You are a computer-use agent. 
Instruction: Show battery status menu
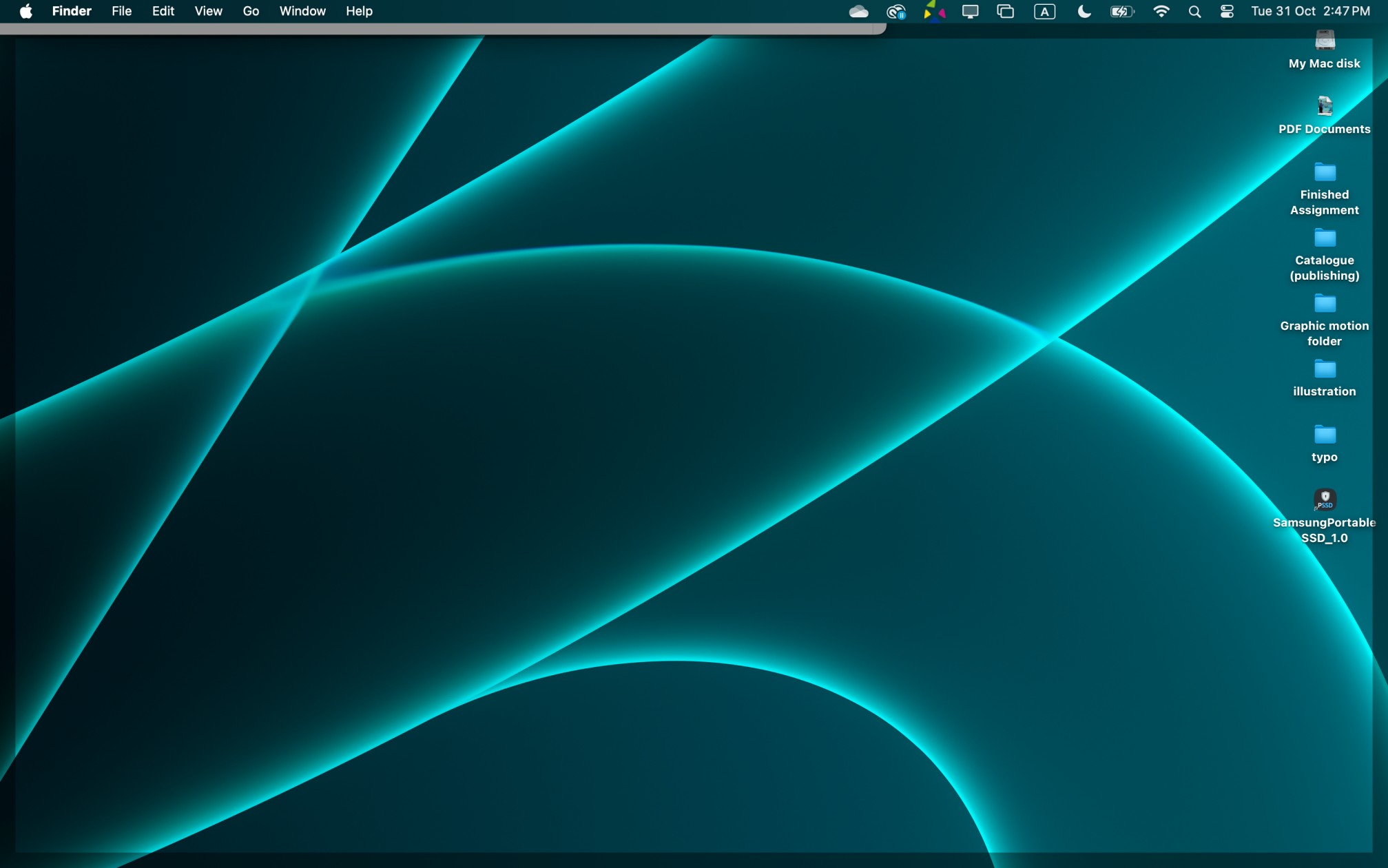tap(1121, 11)
